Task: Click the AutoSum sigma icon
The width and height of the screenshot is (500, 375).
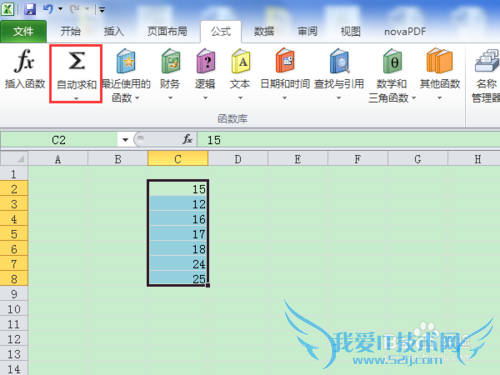Action: click(76, 61)
